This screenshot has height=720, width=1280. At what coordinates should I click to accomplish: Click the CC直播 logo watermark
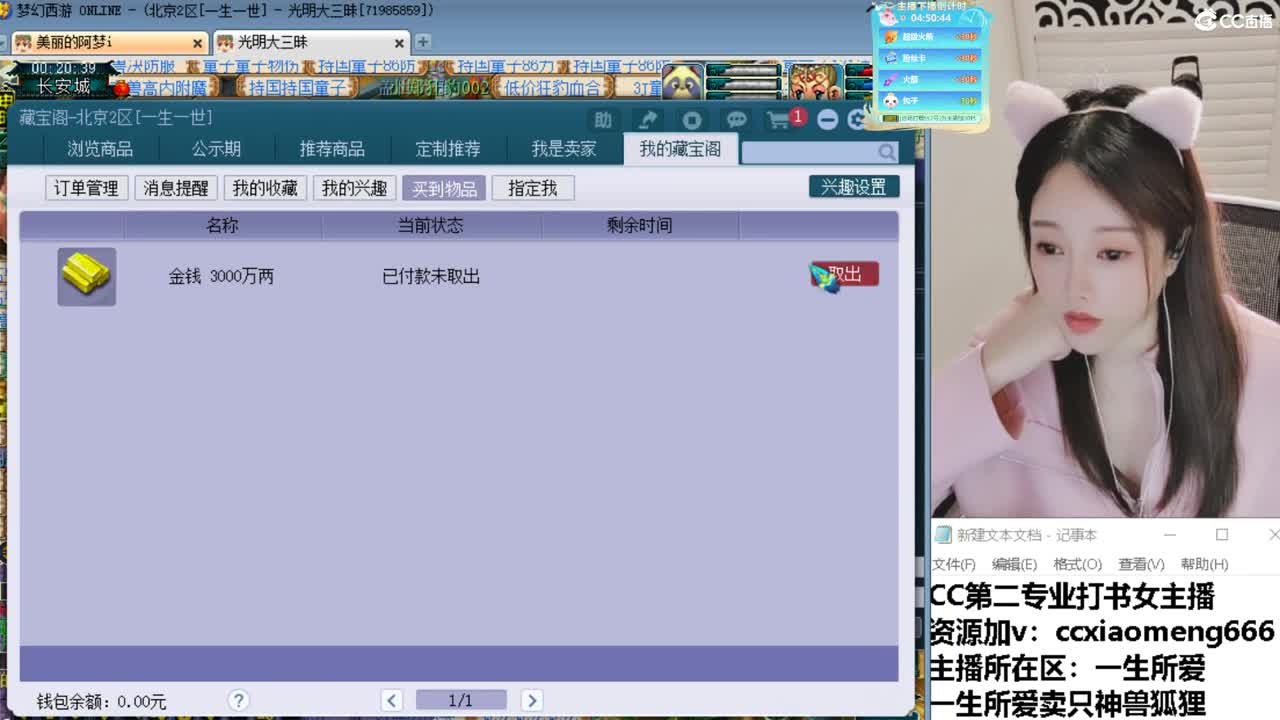point(1235,18)
